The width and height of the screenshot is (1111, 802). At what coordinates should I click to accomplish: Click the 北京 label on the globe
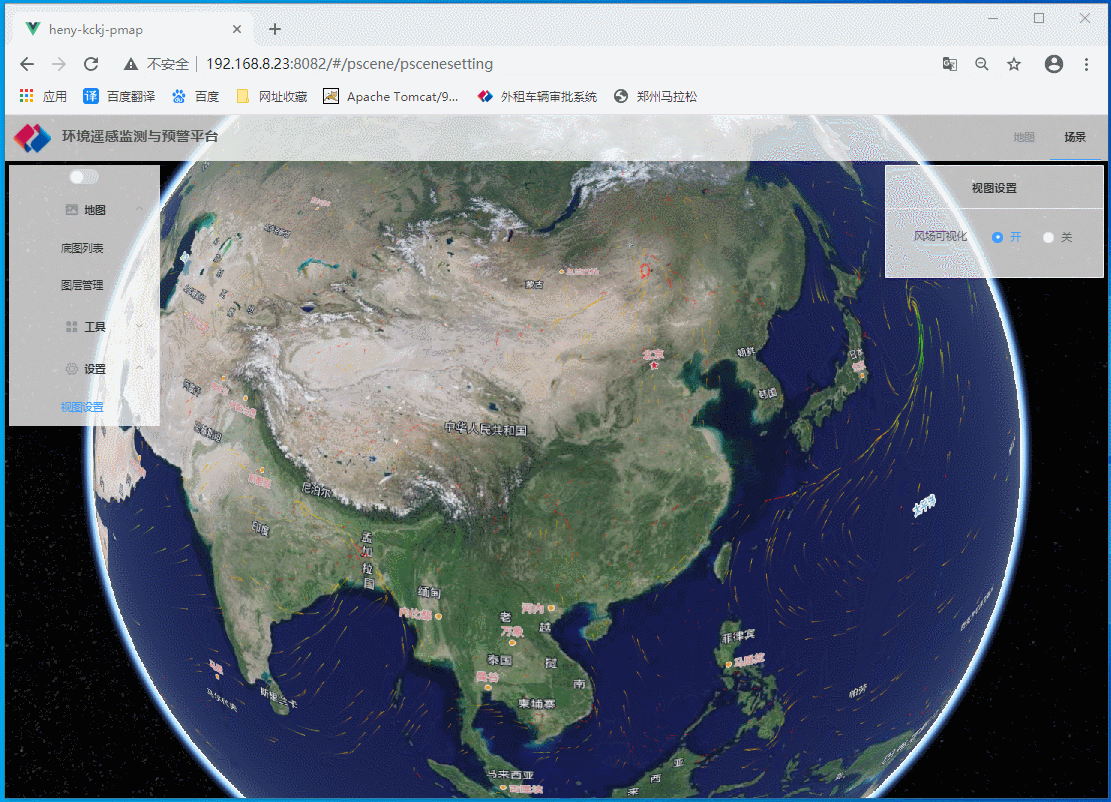pyautogui.click(x=653, y=354)
